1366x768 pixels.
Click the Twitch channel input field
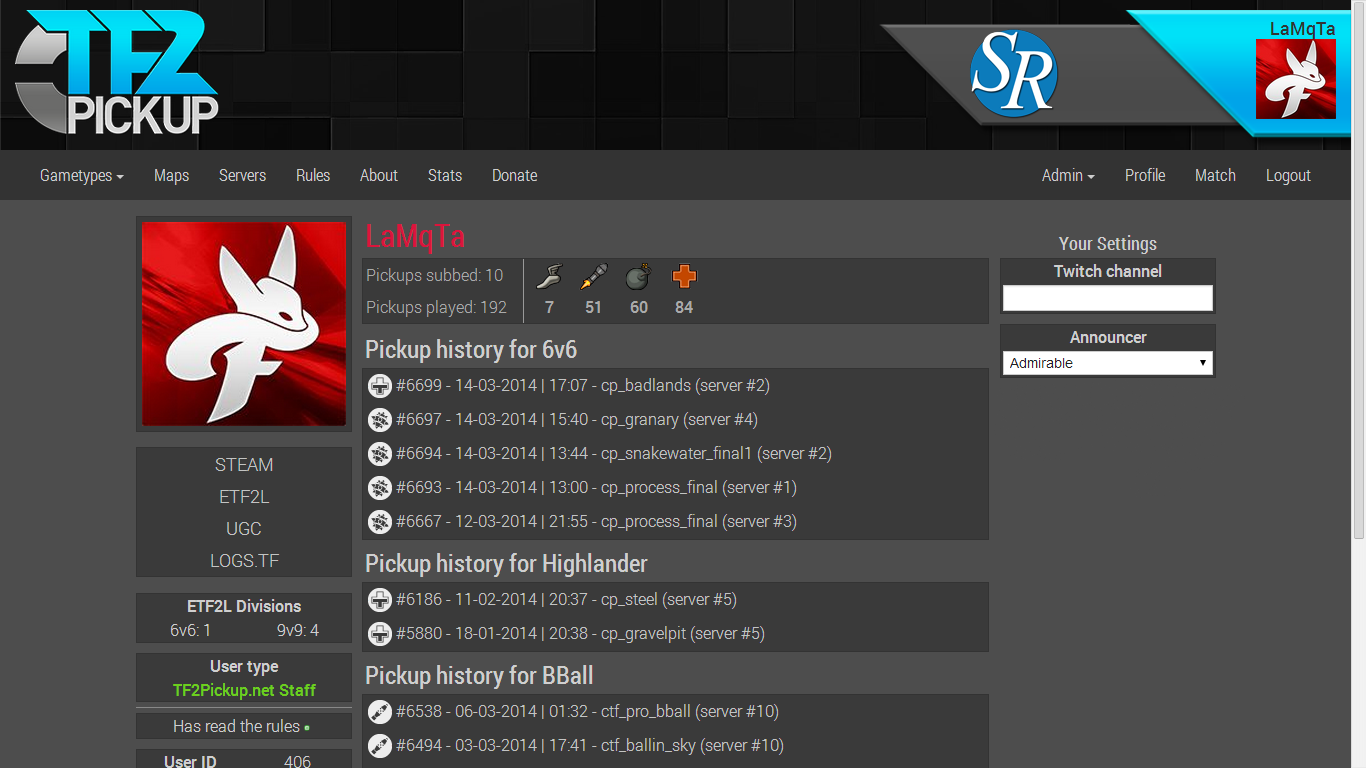coord(1108,298)
